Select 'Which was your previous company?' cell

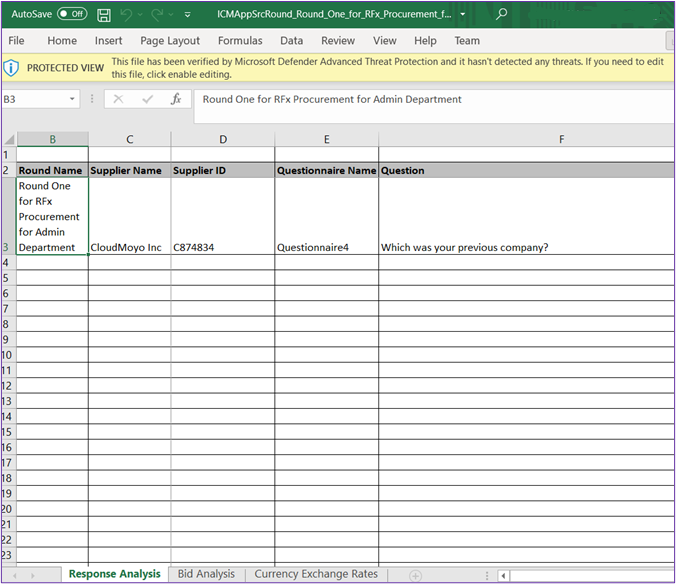[526, 216]
